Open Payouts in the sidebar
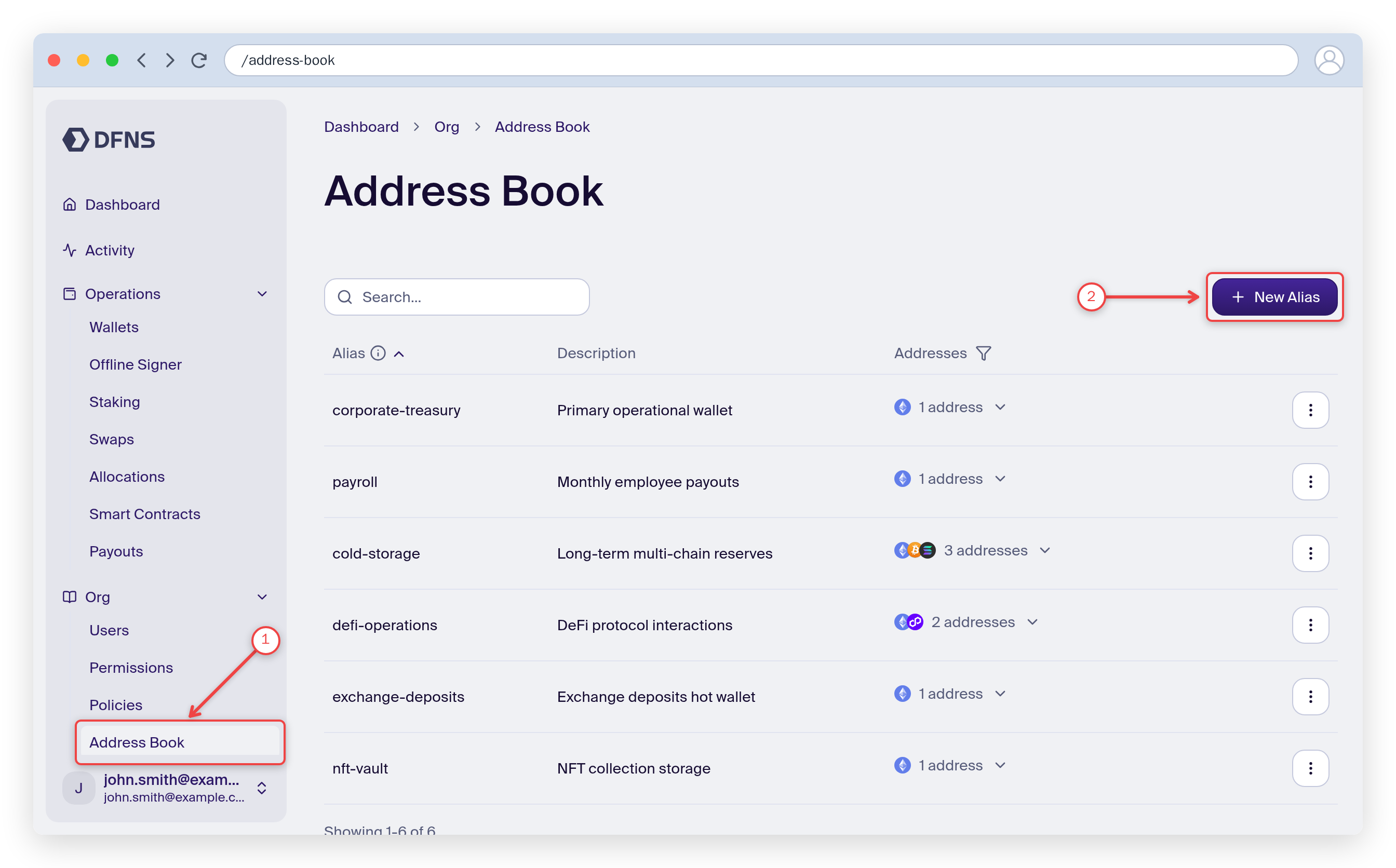The image size is (1396, 868). (x=116, y=551)
